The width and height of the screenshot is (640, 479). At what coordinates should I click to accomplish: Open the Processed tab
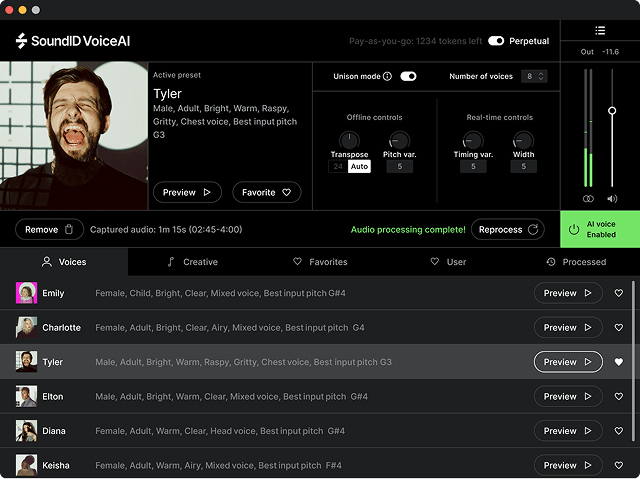tap(576, 262)
